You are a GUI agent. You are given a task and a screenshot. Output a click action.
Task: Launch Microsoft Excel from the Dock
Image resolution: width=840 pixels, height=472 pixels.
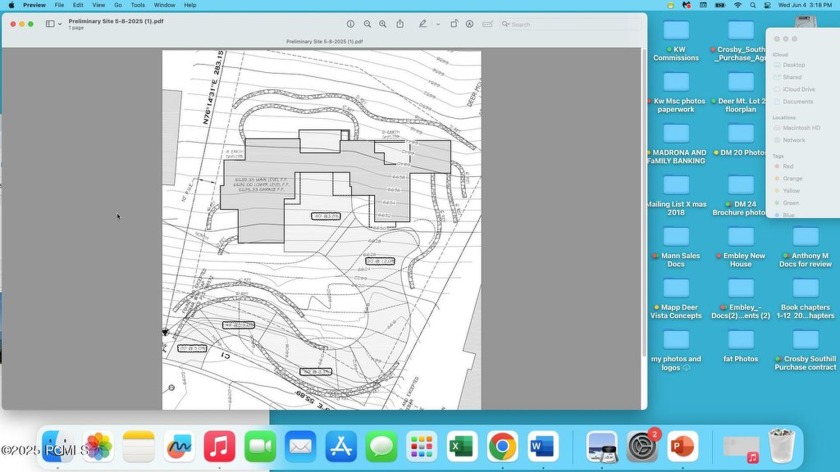pyautogui.click(x=461, y=446)
